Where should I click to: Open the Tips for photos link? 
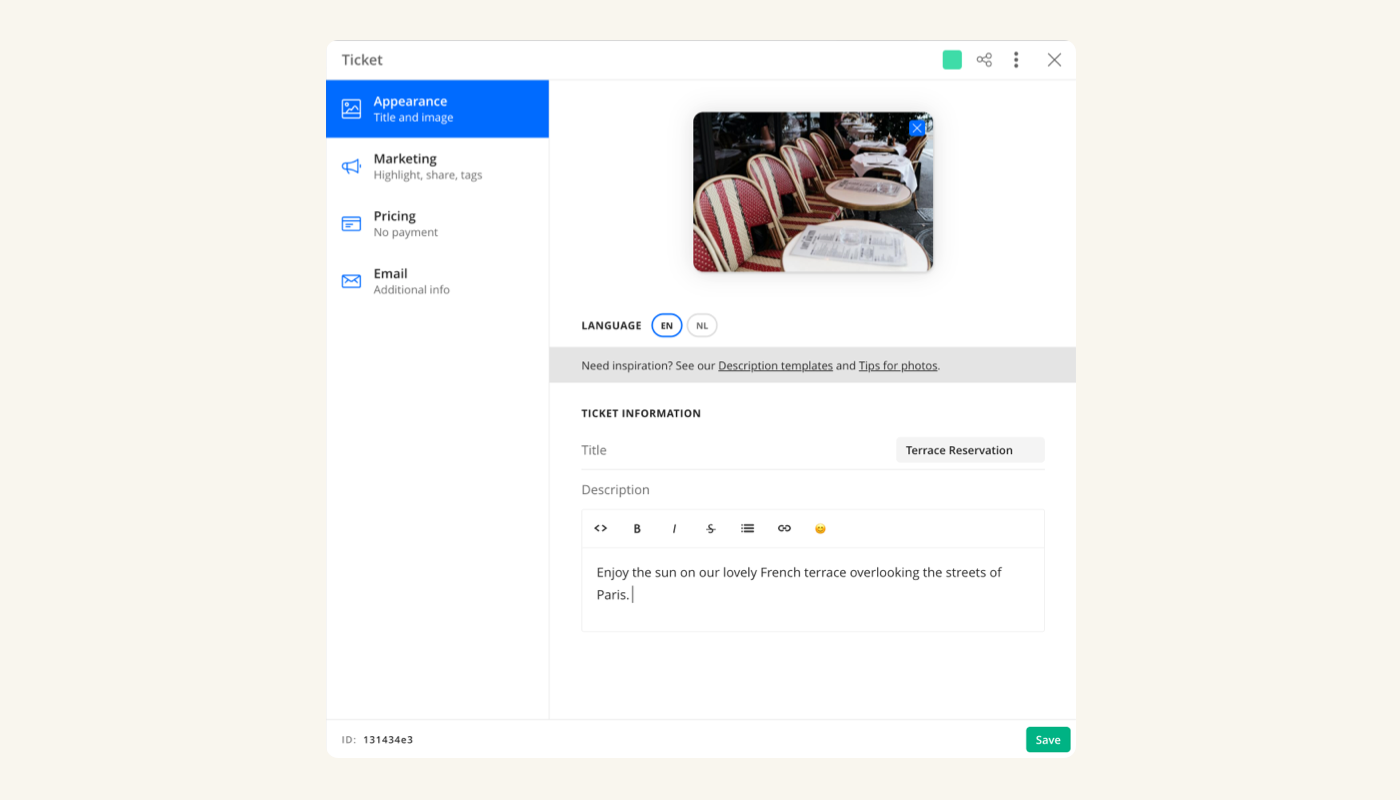pyautogui.click(x=898, y=366)
